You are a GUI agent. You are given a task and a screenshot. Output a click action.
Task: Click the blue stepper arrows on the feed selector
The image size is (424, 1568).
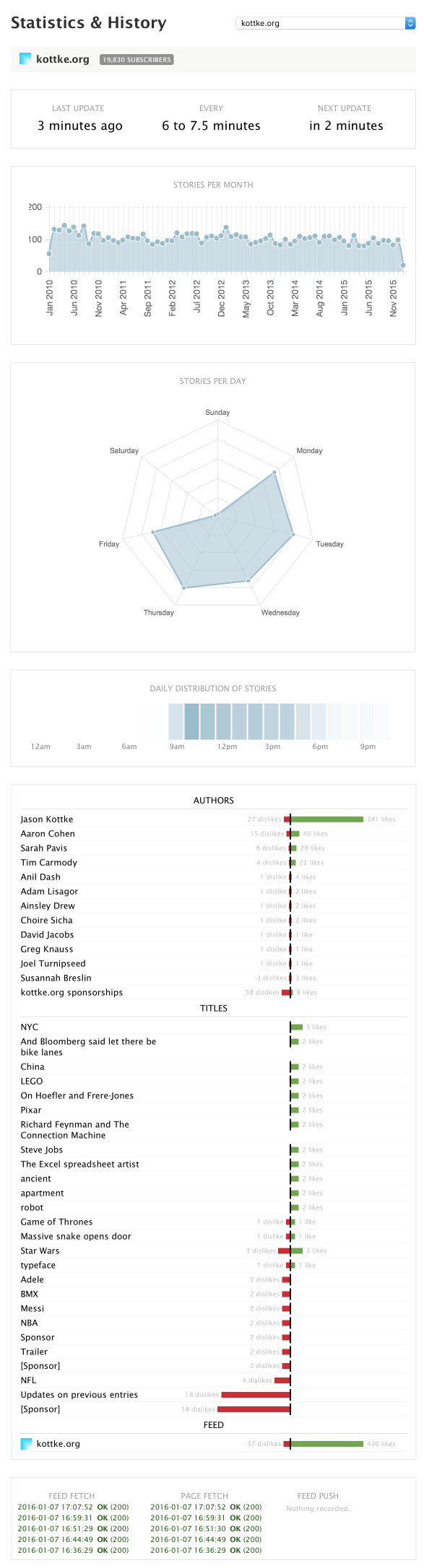[410, 22]
